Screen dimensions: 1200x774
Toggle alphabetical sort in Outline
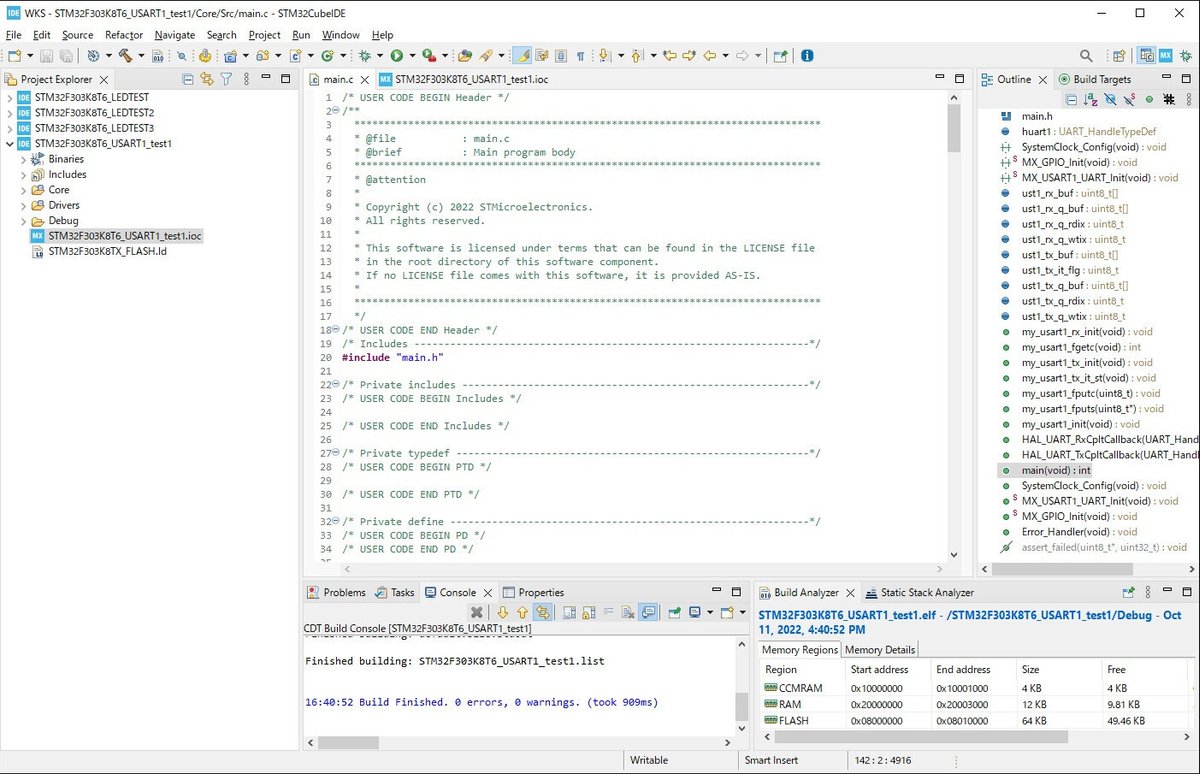(x=1090, y=100)
